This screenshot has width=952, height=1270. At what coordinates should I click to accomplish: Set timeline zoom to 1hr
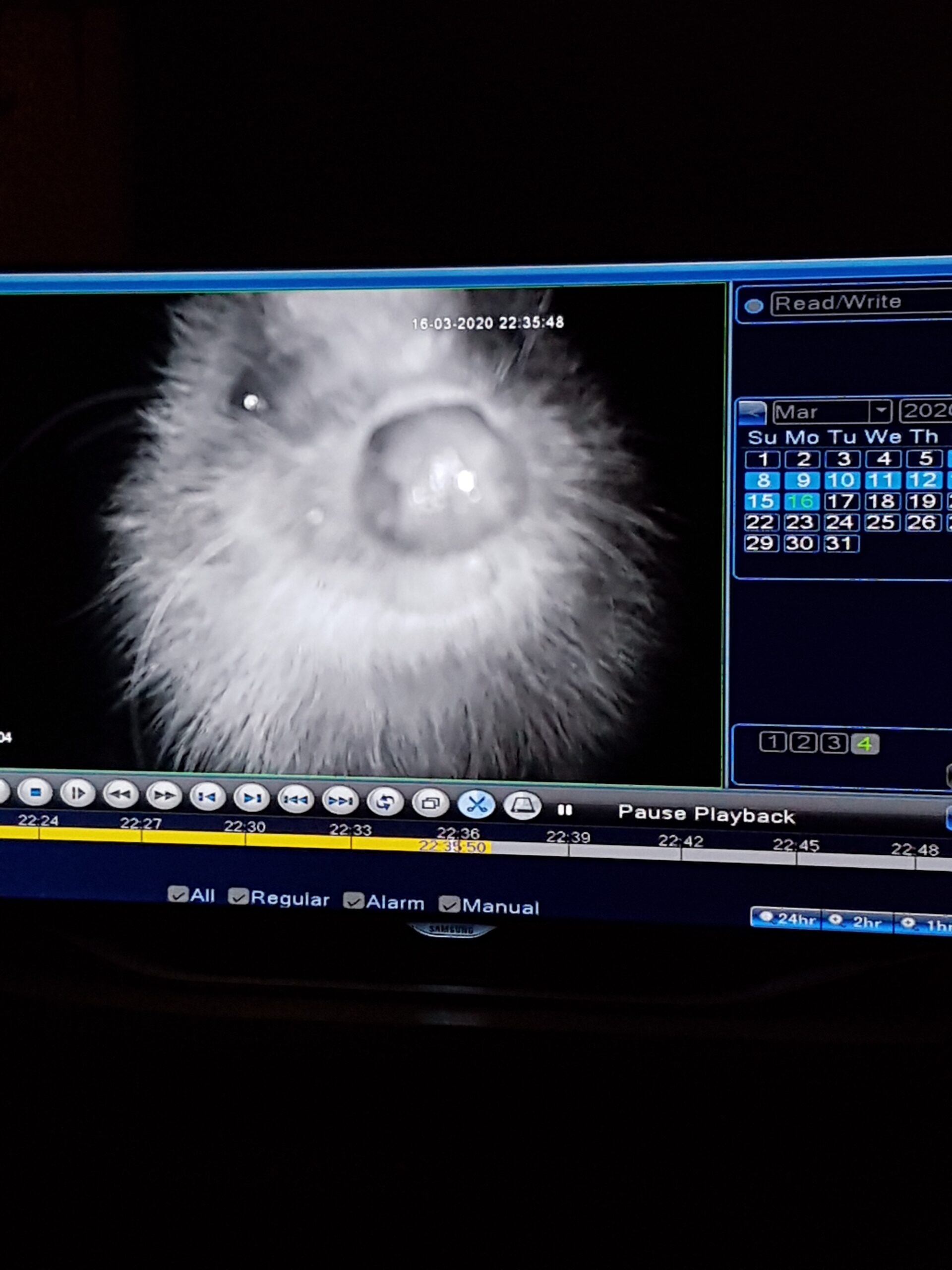[x=924, y=925]
